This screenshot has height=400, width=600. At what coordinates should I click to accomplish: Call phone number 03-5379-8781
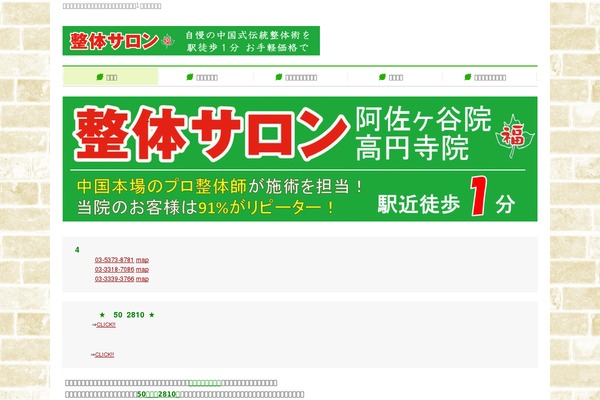click(114, 260)
